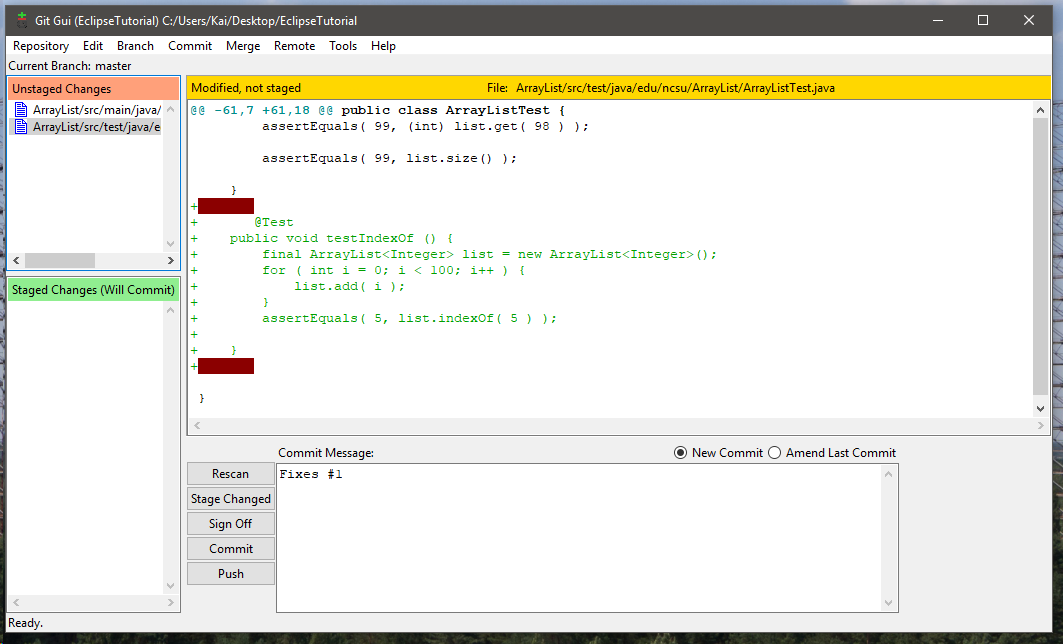Screen dimensions: 1063x644
Task: Click the added '@Test' line in diff
Action: [x=274, y=222]
